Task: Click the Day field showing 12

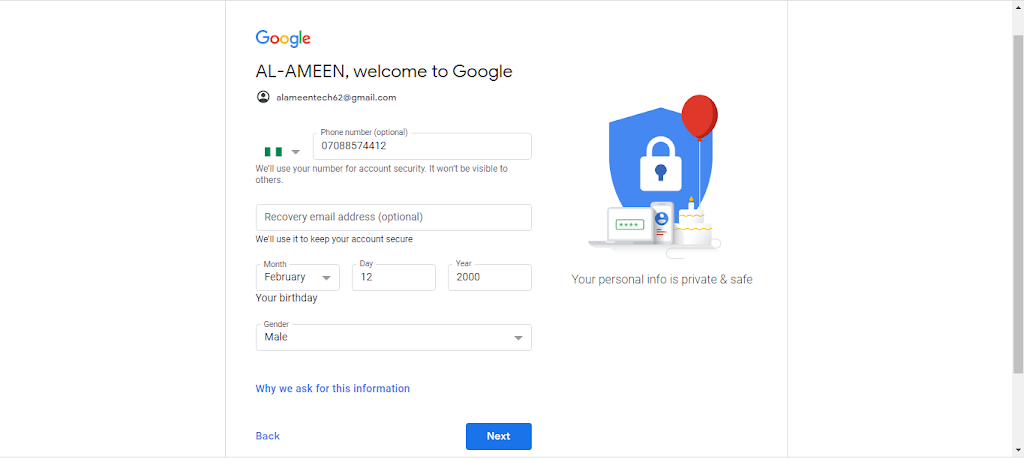Action: 394,277
